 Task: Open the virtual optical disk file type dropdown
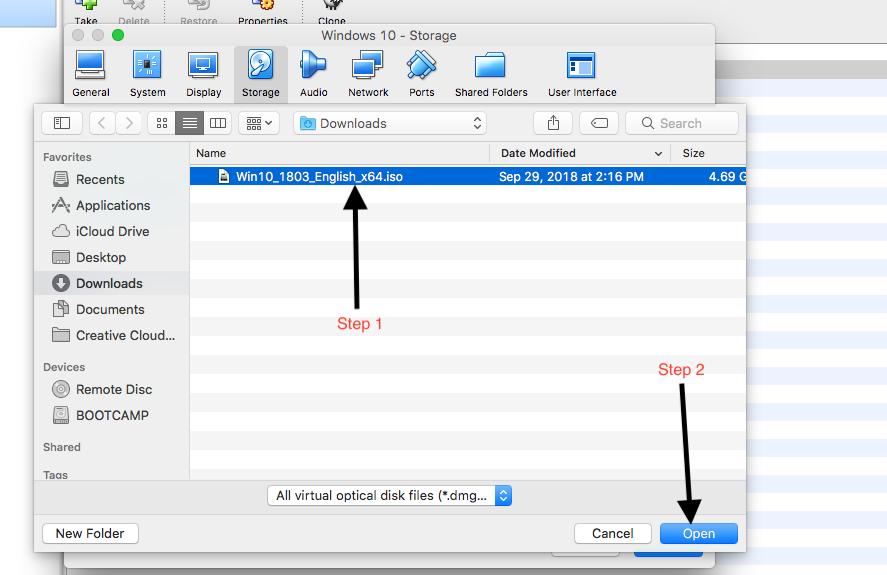tap(390, 496)
